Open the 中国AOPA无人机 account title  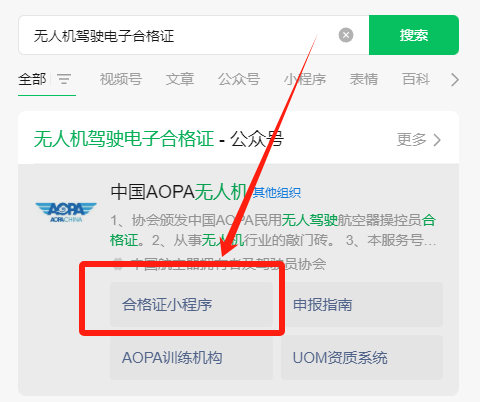click(x=179, y=192)
